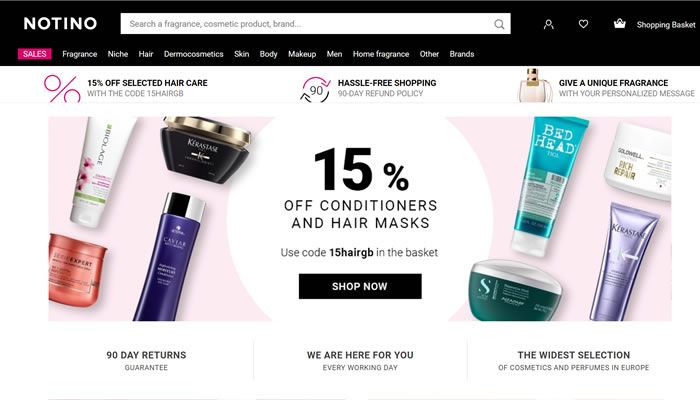The height and width of the screenshot is (400, 700).
Task: Click the 90-day refund circular icon
Action: 315,89
